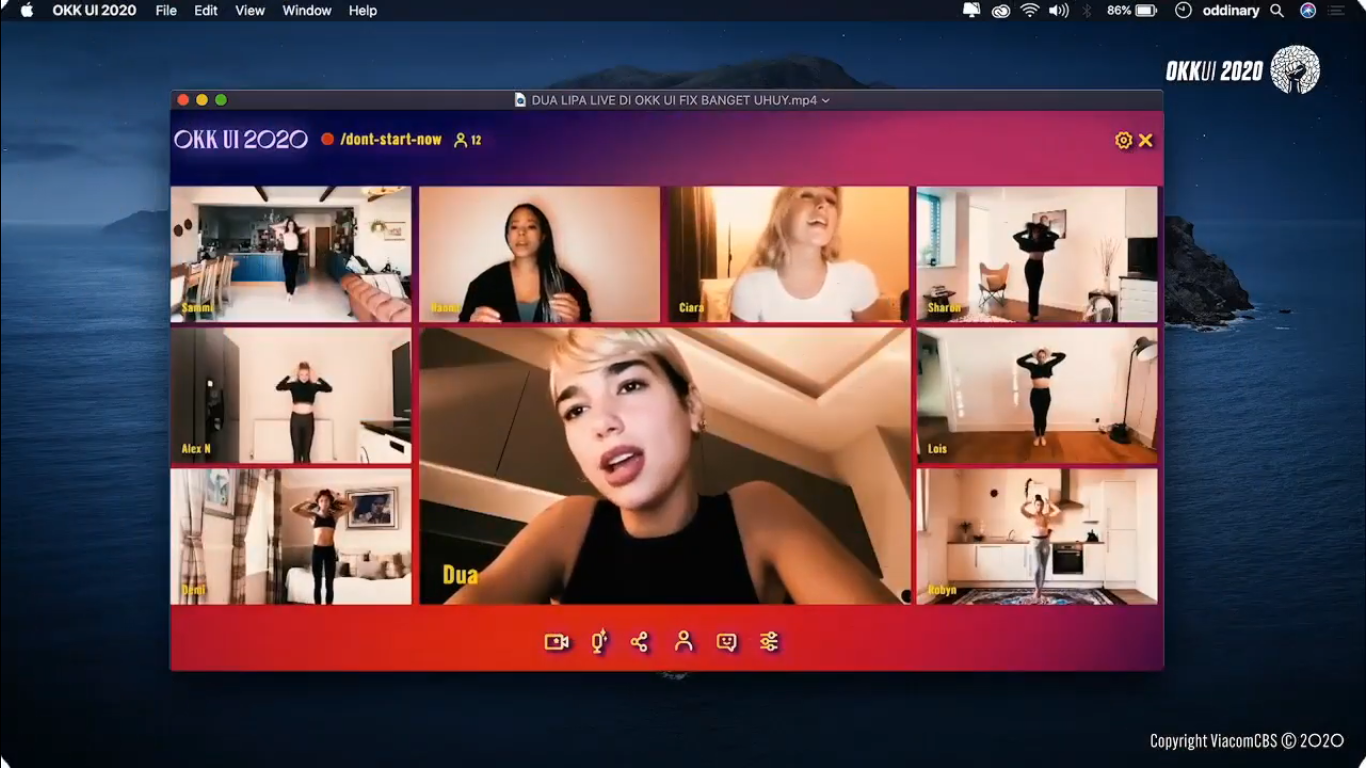Open the macOS Control Center menu
Image resolution: width=1366 pixels, height=768 pixels.
[x=1336, y=11]
